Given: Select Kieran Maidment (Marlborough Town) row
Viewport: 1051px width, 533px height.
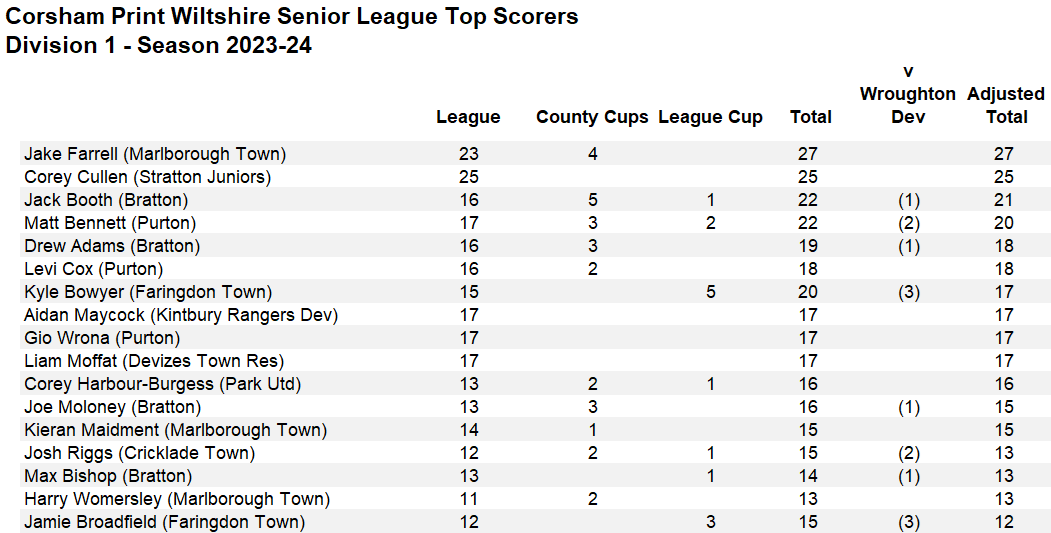Looking at the screenshot, I should (175, 430).
